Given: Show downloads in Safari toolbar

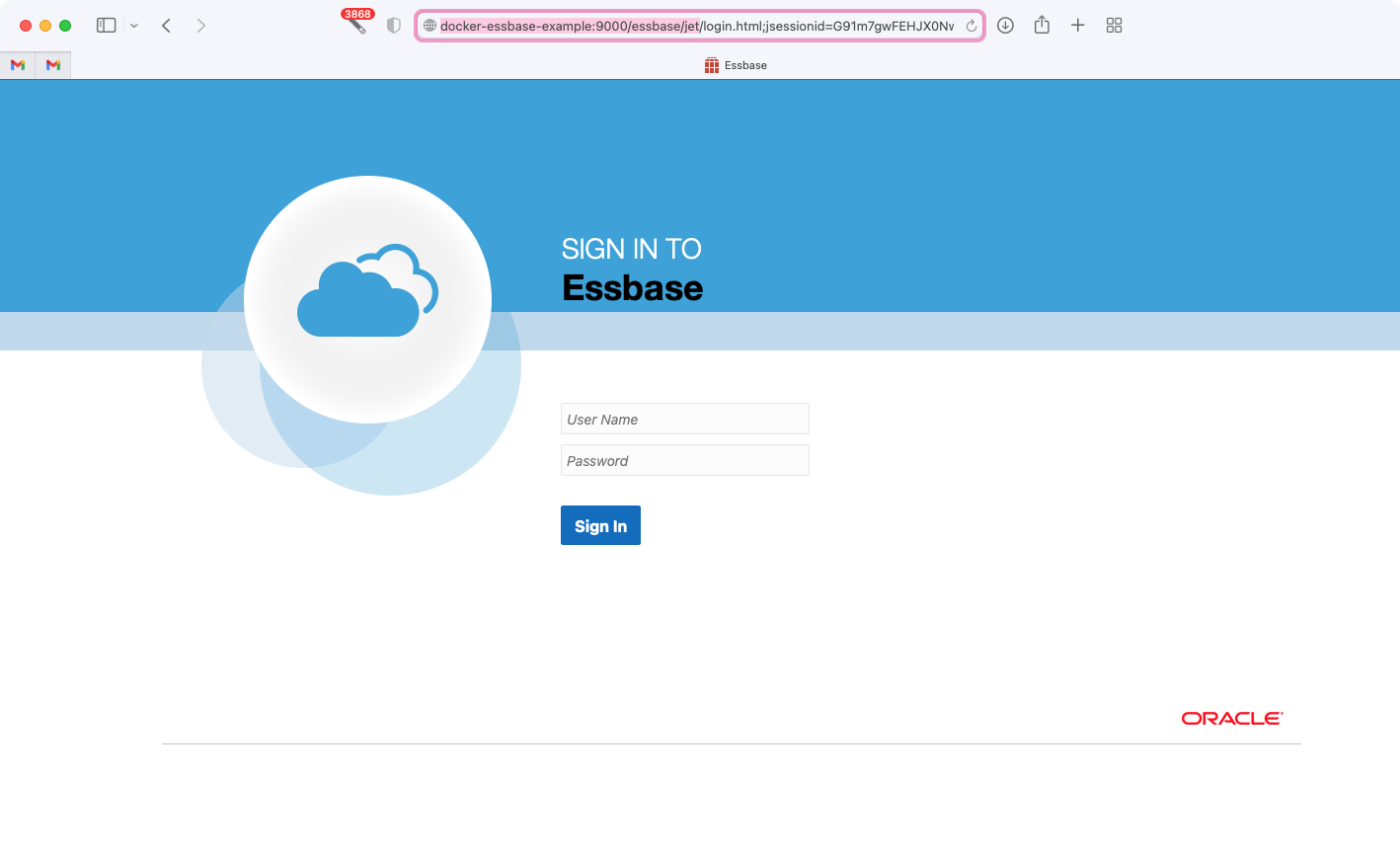Looking at the screenshot, I should (1005, 26).
